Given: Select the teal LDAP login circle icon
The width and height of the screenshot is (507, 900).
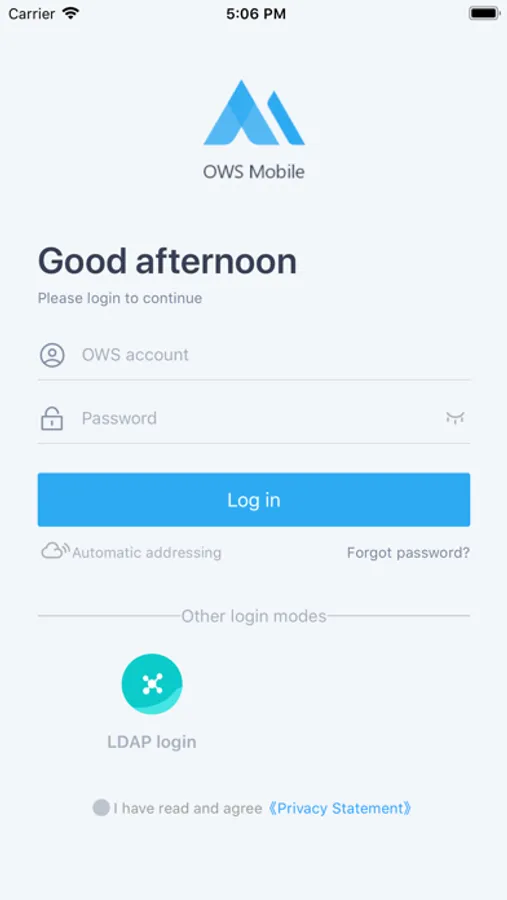Looking at the screenshot, I should coord(152,684).
